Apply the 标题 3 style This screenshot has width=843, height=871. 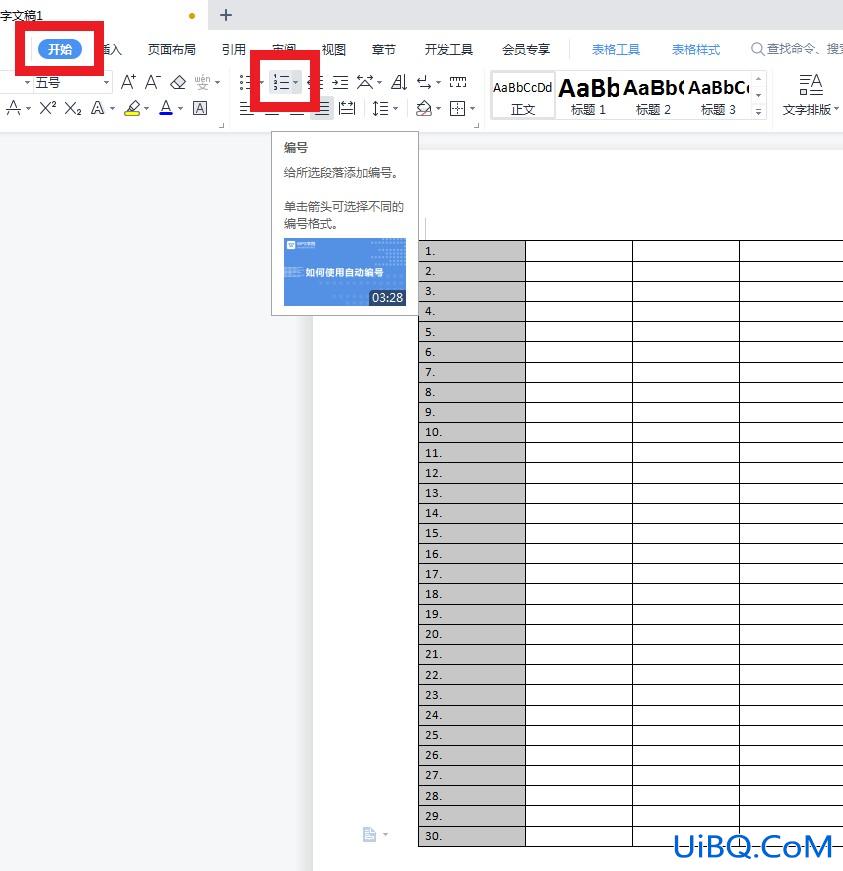(718, 95)
